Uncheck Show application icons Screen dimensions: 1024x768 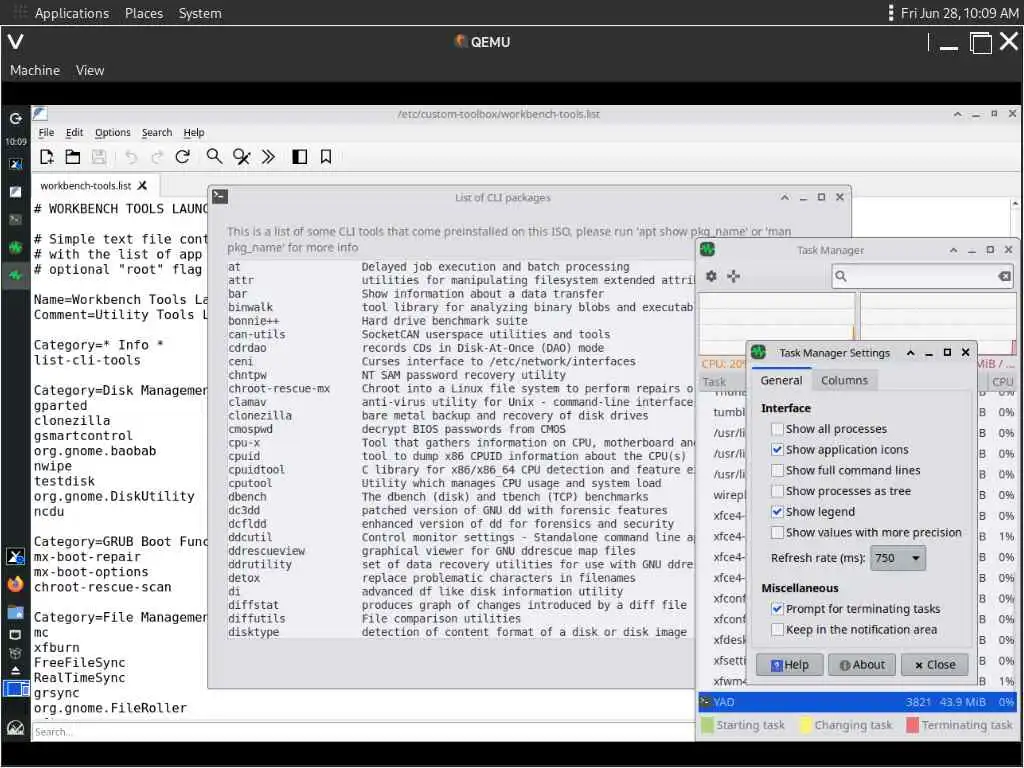(x=777, y=450)
